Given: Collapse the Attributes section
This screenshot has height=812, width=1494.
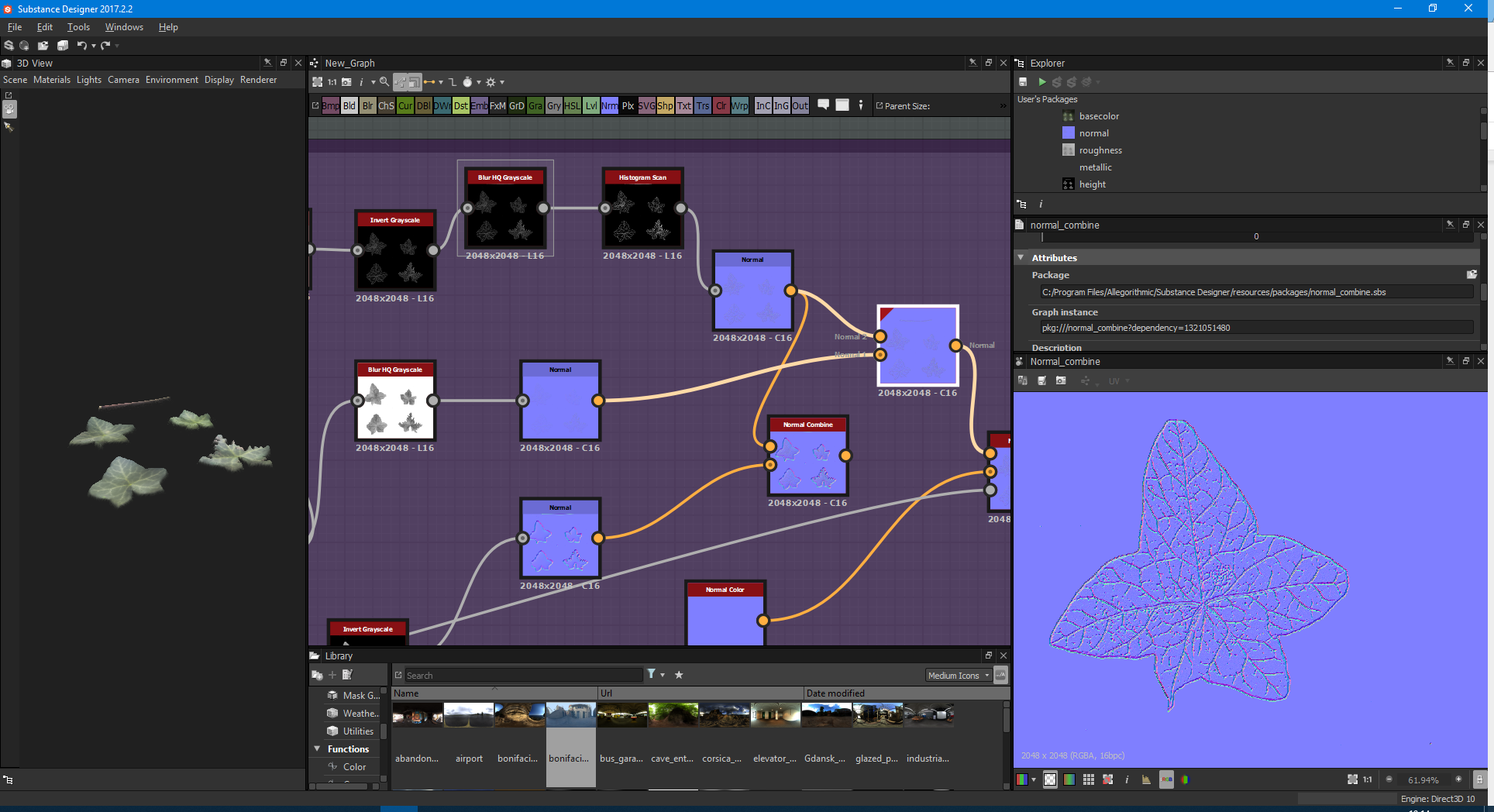Looking at the screenshot, I should click(1021, 257).
